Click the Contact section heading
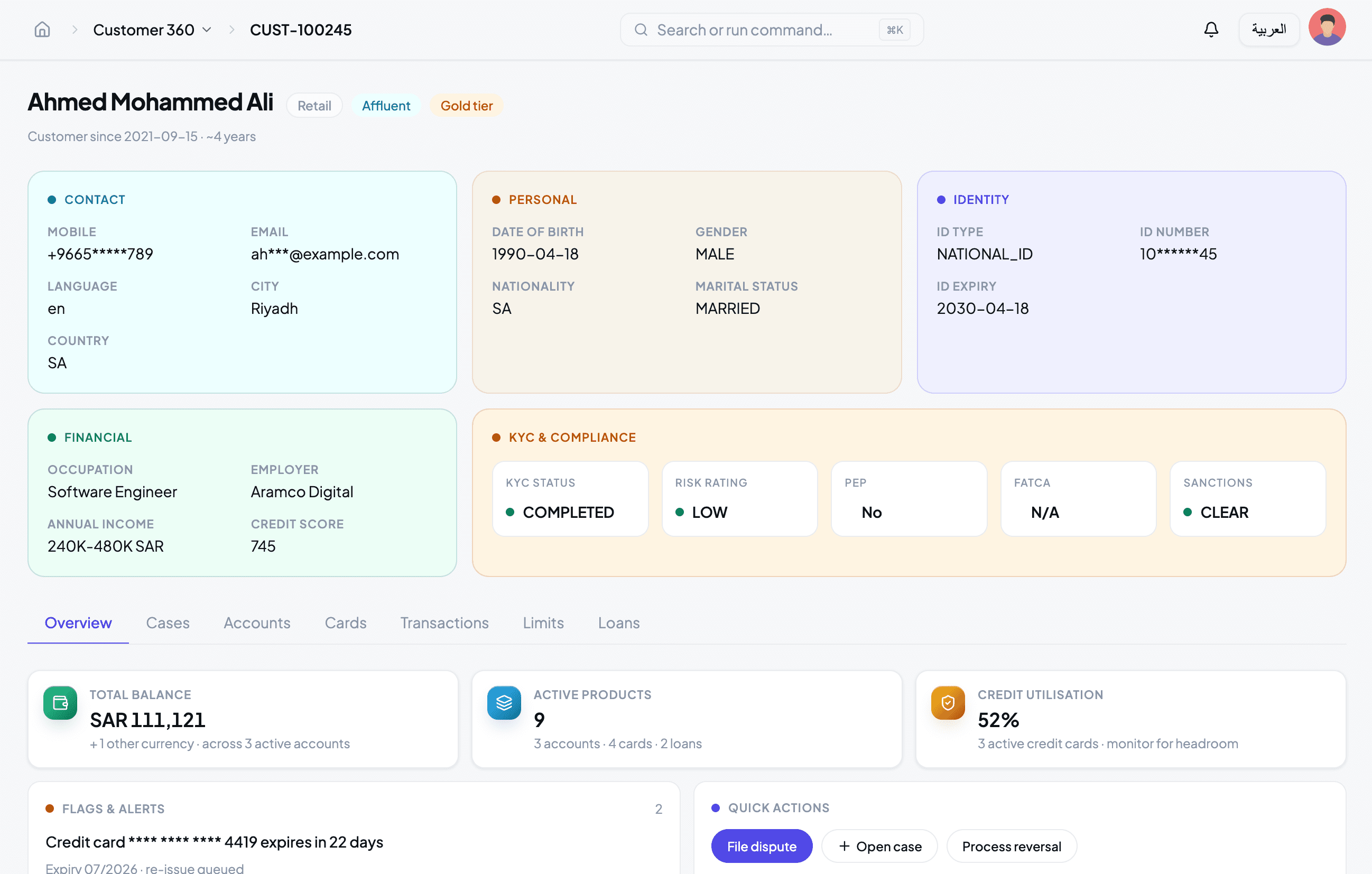This screenshot has height=874, width=1372. [95, 199]
